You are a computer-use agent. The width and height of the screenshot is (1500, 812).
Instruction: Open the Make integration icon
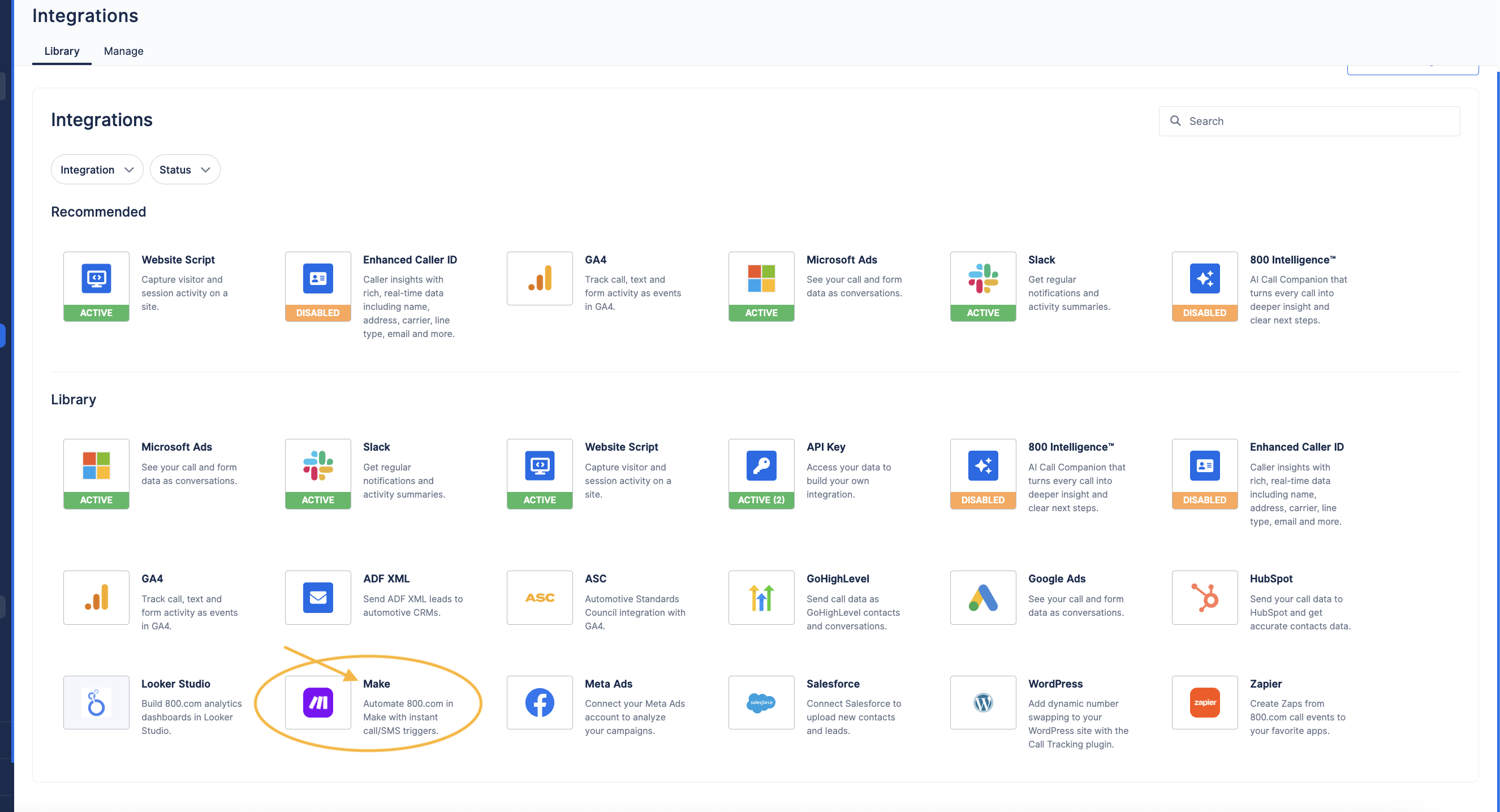coord(318,702)
